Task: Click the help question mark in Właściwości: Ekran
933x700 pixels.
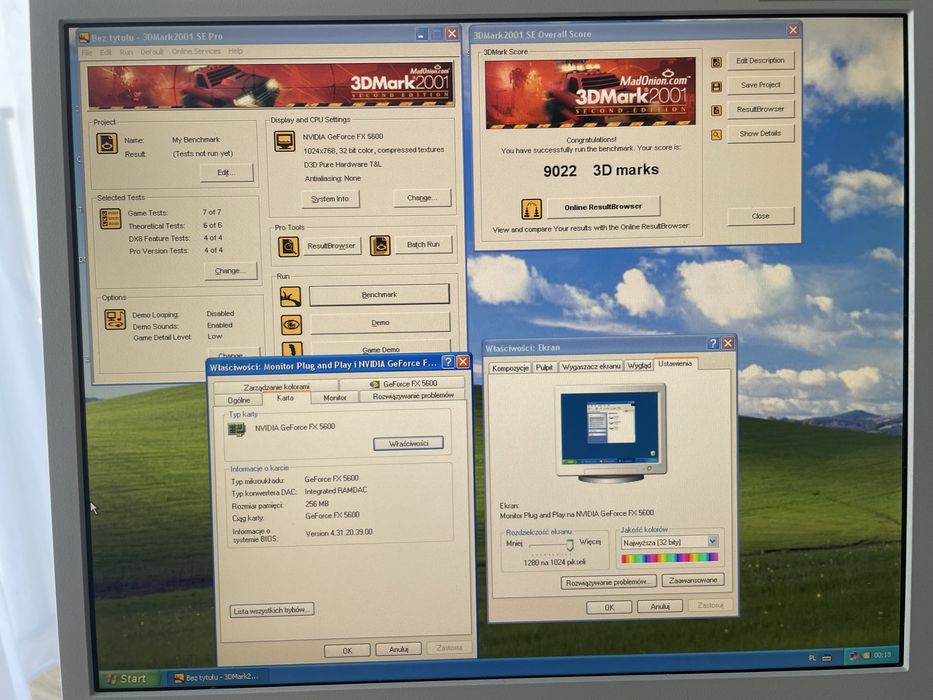Action: coord(713,343)
